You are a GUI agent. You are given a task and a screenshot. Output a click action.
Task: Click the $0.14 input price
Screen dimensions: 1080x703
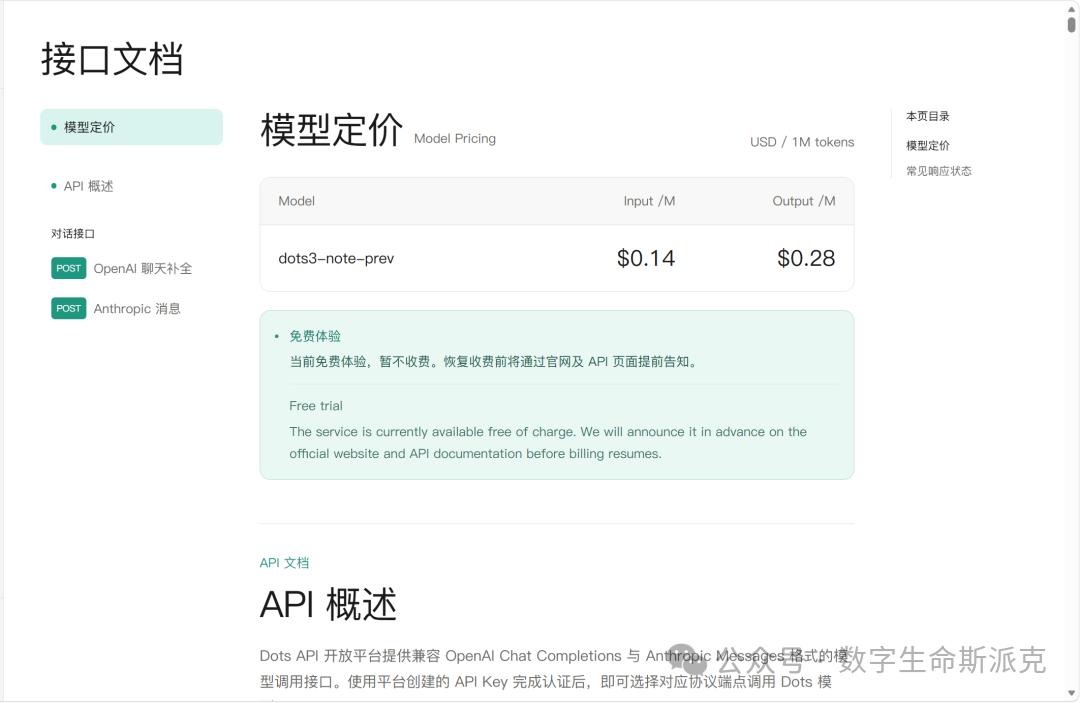point(646,258)
